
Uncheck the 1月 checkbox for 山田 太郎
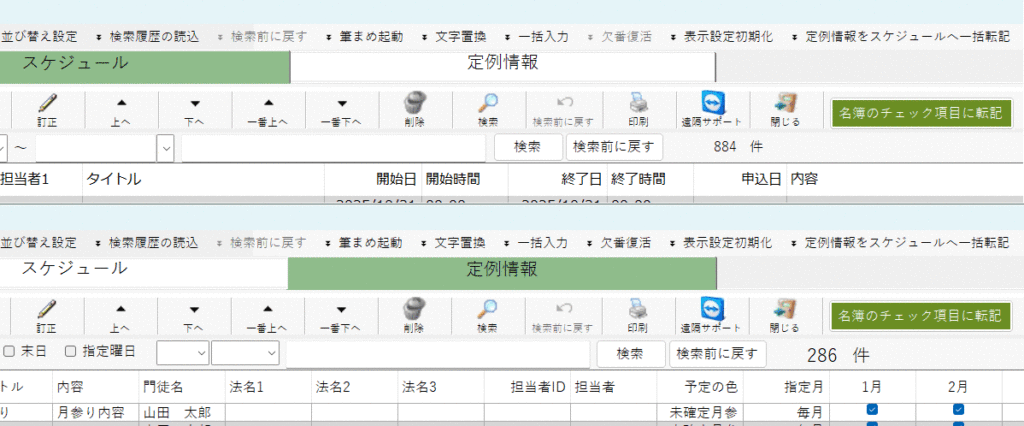(872, 410)
